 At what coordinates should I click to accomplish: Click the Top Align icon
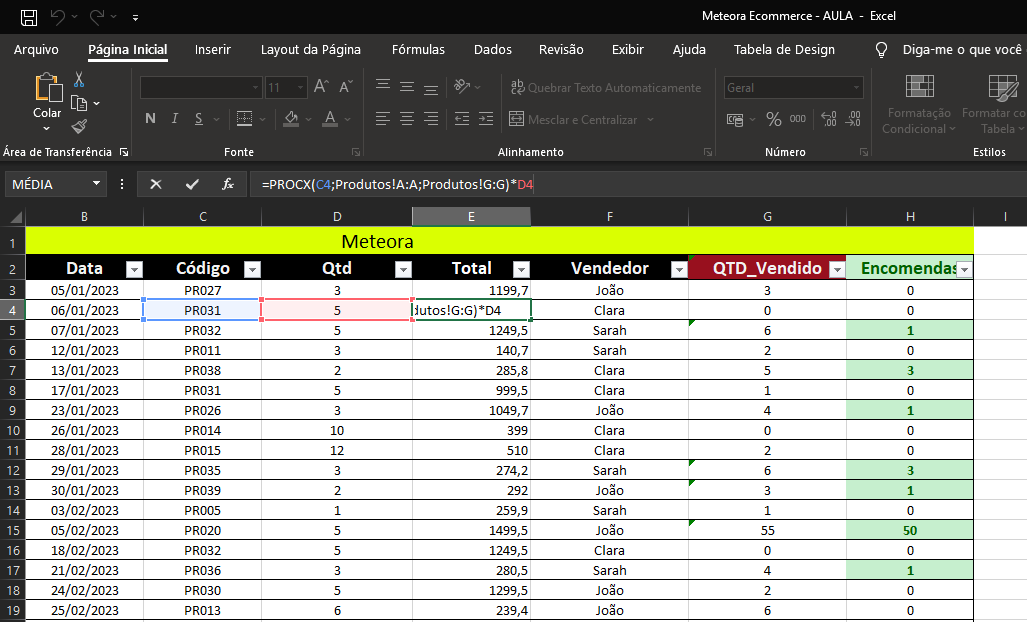(383, 86)
